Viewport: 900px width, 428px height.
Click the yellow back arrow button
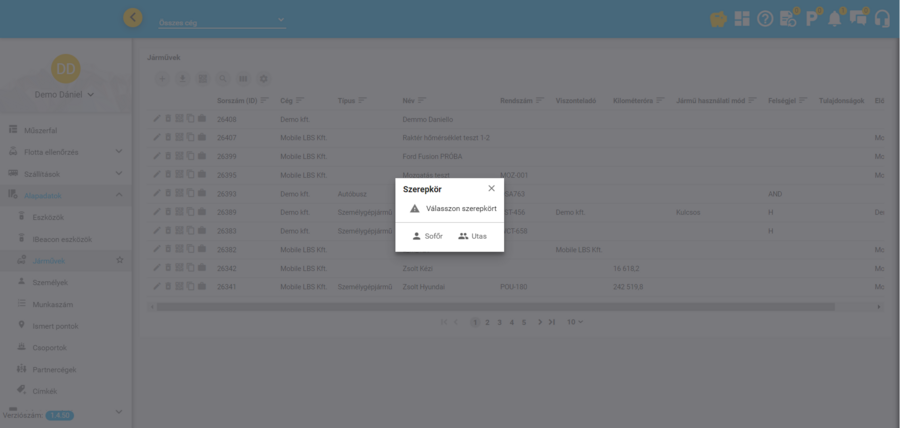pyautogui.click(x=132, y=18)
